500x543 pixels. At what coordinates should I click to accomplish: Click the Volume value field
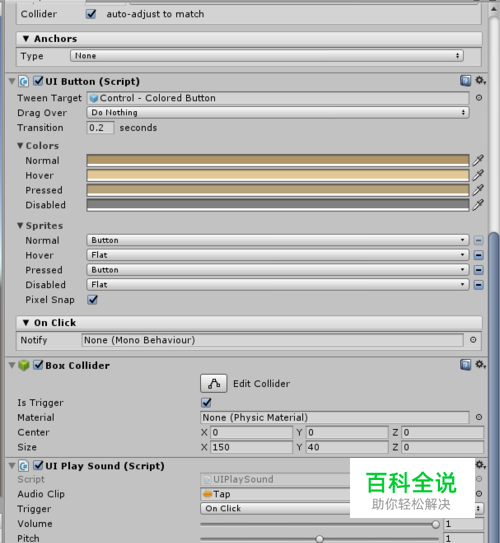pos(464,524)
